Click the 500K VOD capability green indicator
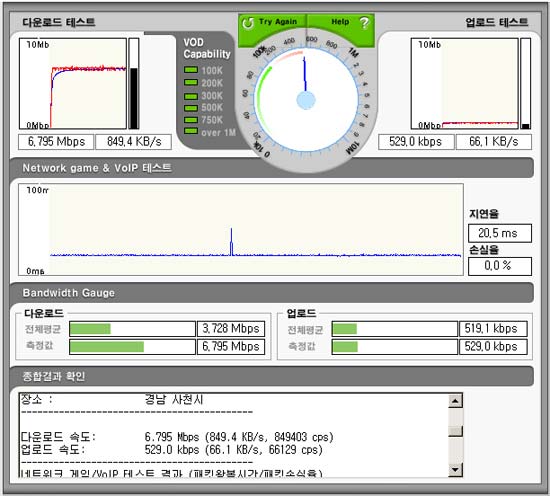Screen dimensions: 550x496 191,108
